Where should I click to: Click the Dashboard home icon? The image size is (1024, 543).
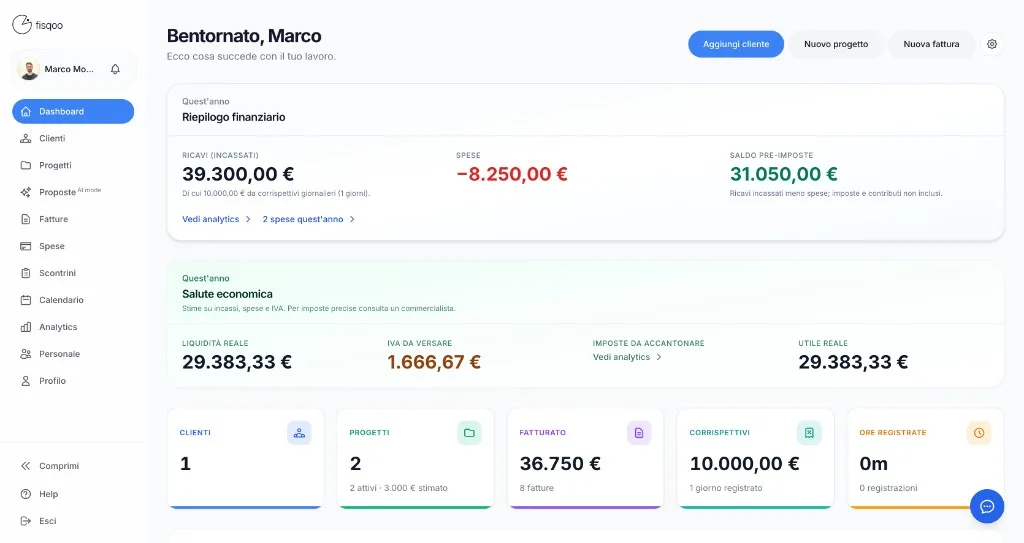[x=25, y=112]
